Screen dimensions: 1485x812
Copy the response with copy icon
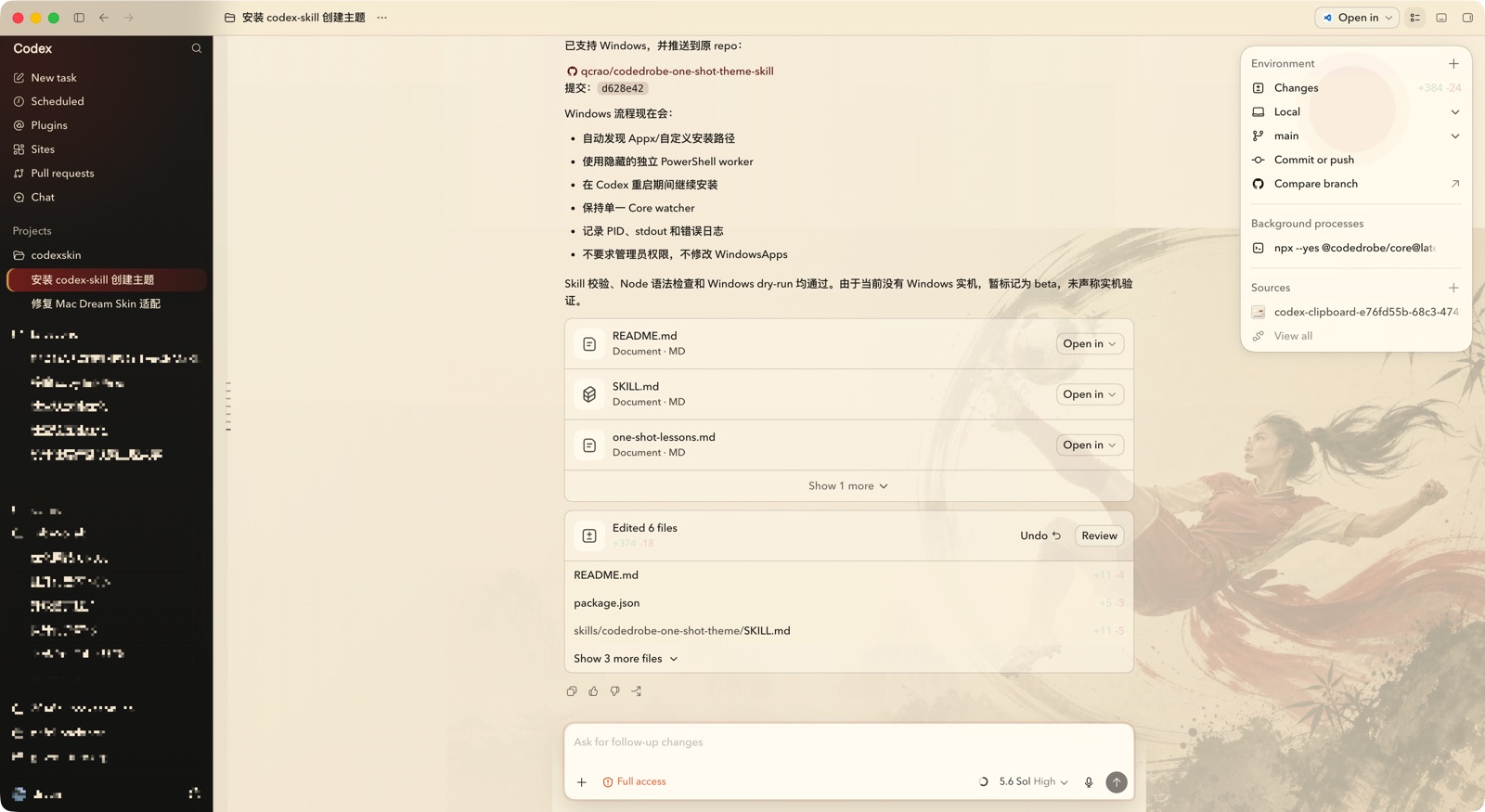[x=572, y=691]
